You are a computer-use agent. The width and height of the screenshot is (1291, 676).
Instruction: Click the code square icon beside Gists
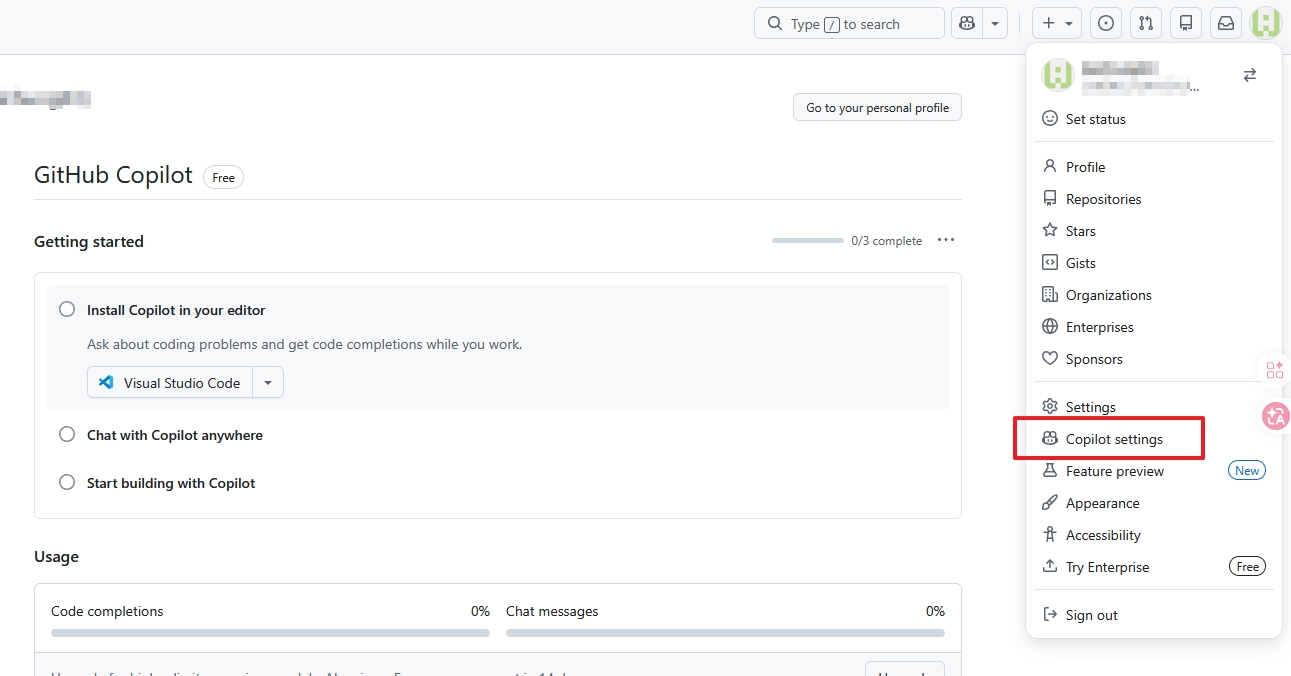pyautogui.click(x=1050, y=262)
